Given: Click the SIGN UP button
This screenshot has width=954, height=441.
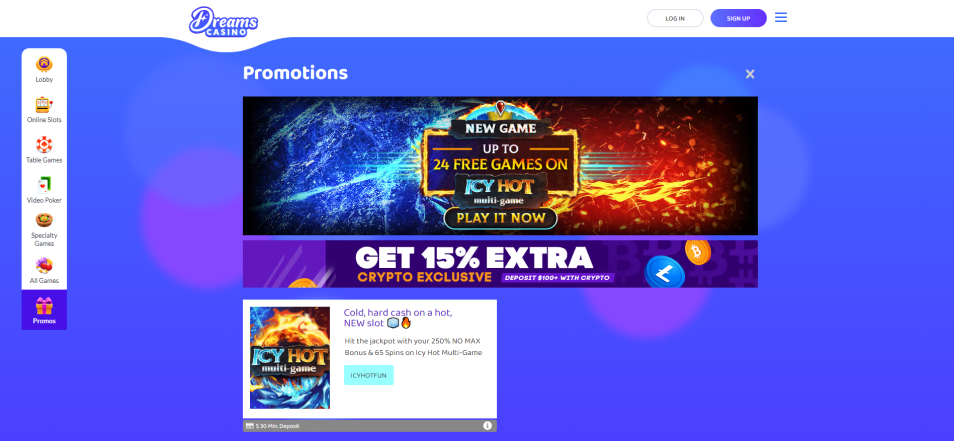Looking at the screenshot, I should 738,18.
